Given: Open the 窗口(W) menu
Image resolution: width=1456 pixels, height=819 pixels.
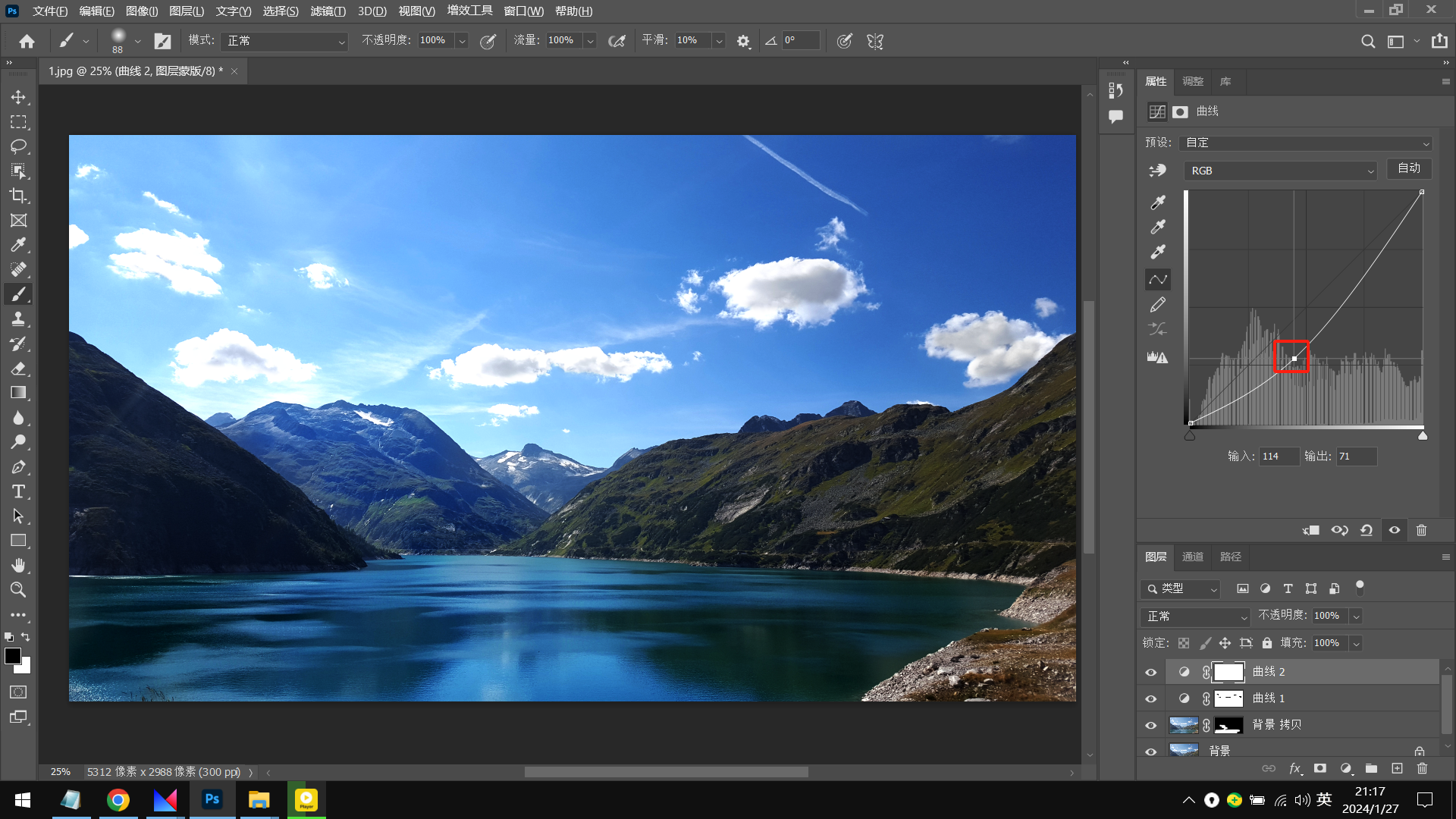Looking at the screenshot, I should [523, 11].
